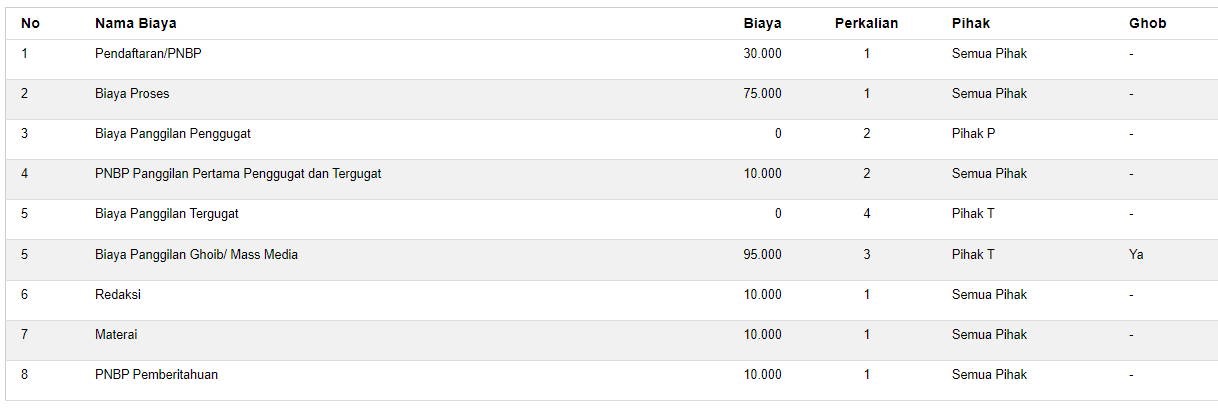Click the "Nama Biaya" column header
The width and height of the screenshot is (1218, 408).
(136, 23)
